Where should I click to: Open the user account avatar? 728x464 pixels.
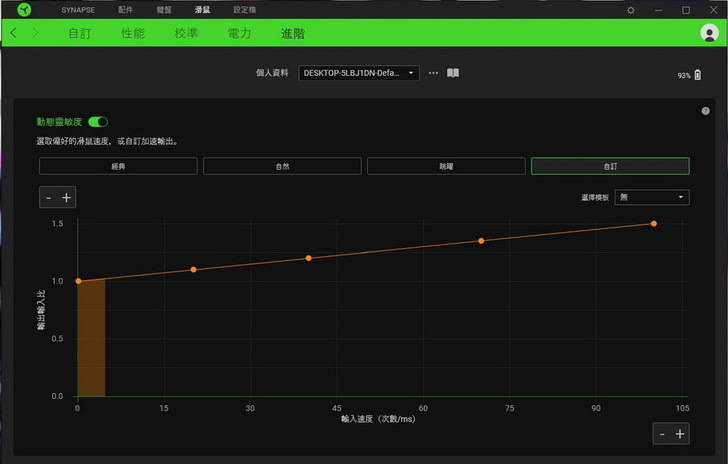click(x=710, y=33)
